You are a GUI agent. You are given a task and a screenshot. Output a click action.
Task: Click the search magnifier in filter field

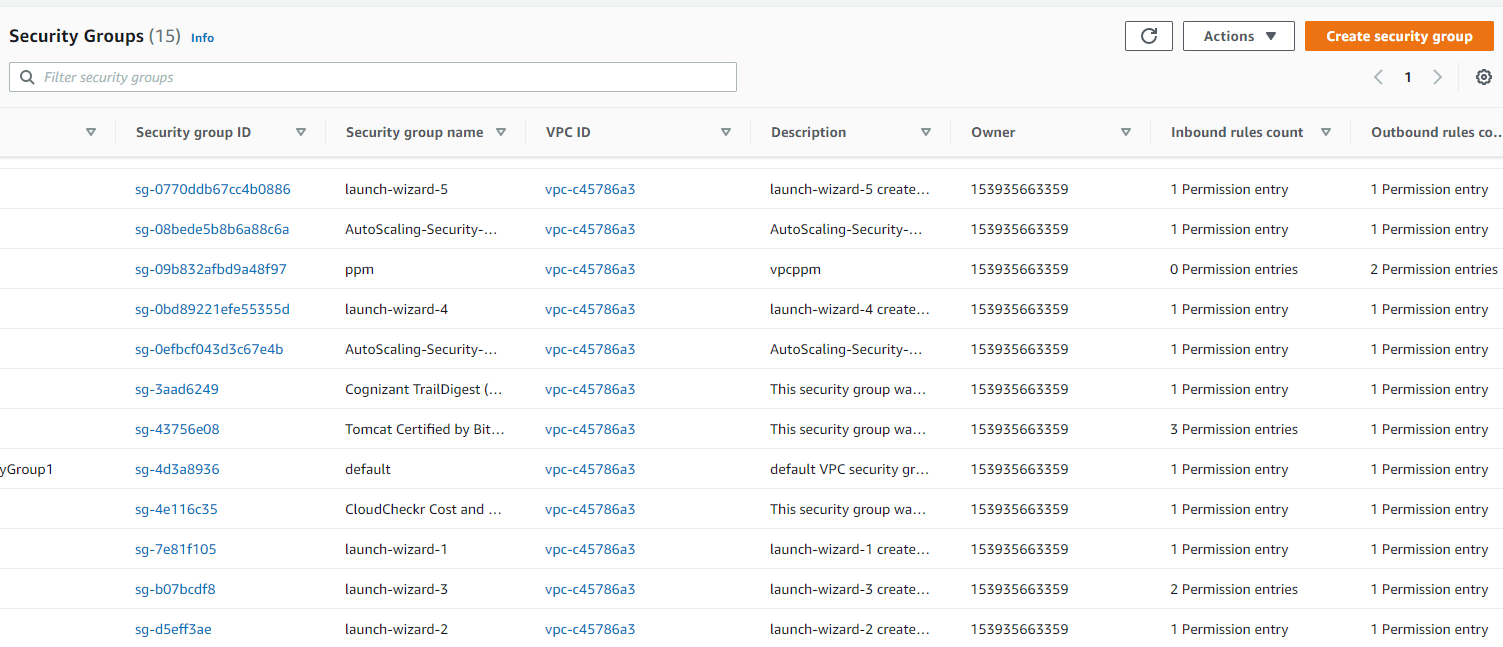click(x=26, y=76)
